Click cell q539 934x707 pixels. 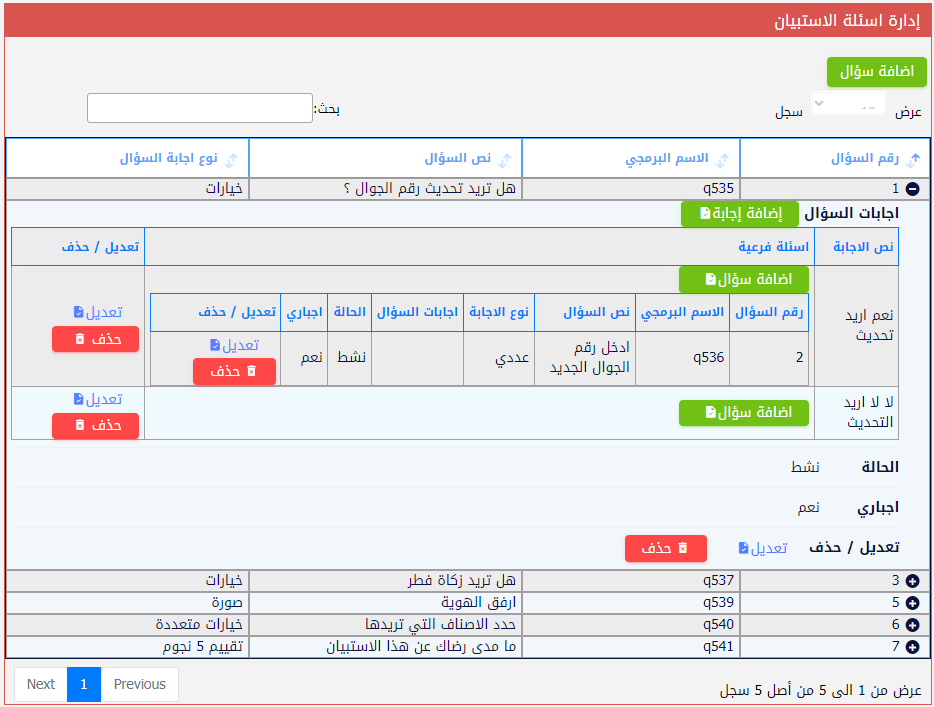[x=631, y=603]
